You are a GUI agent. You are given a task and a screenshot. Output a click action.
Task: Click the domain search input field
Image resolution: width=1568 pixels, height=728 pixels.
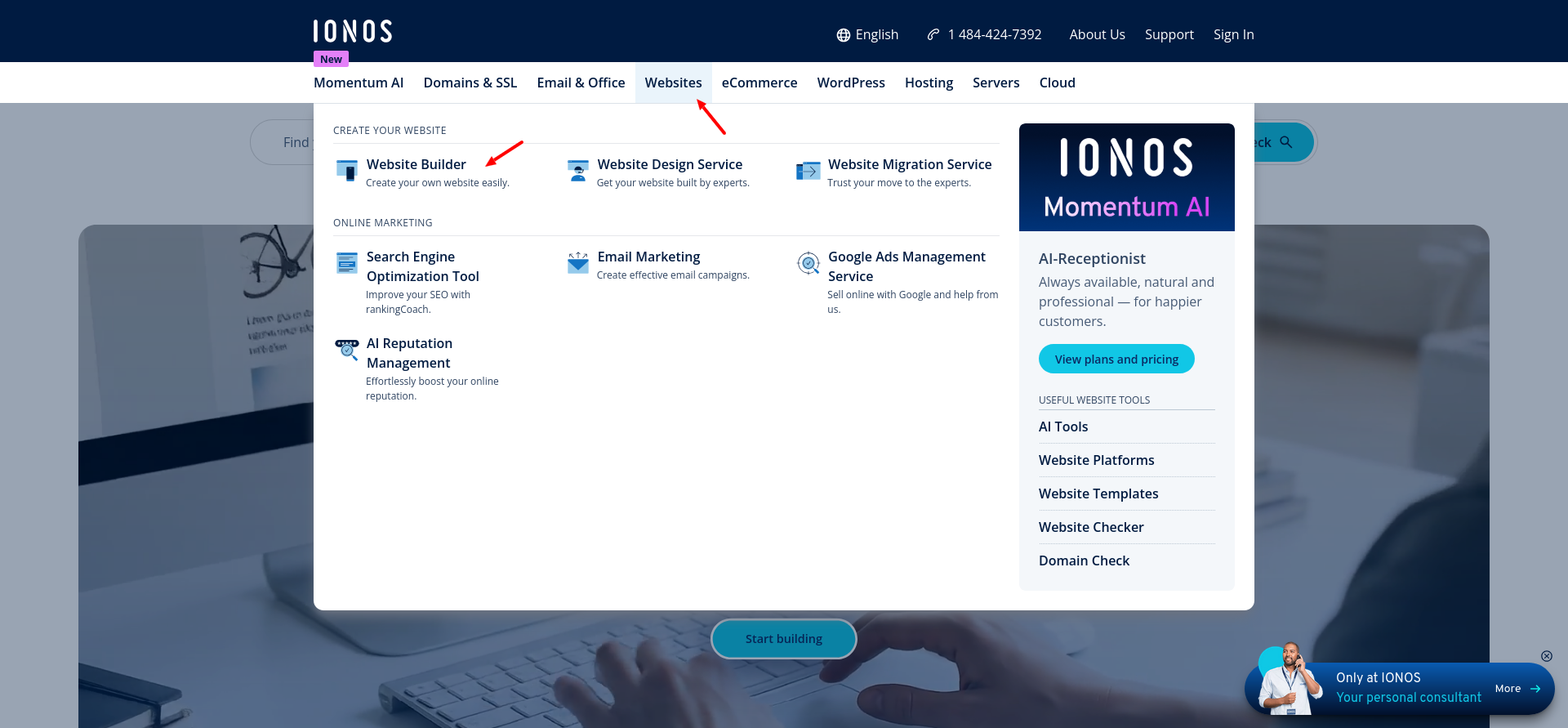pos(283,142)
